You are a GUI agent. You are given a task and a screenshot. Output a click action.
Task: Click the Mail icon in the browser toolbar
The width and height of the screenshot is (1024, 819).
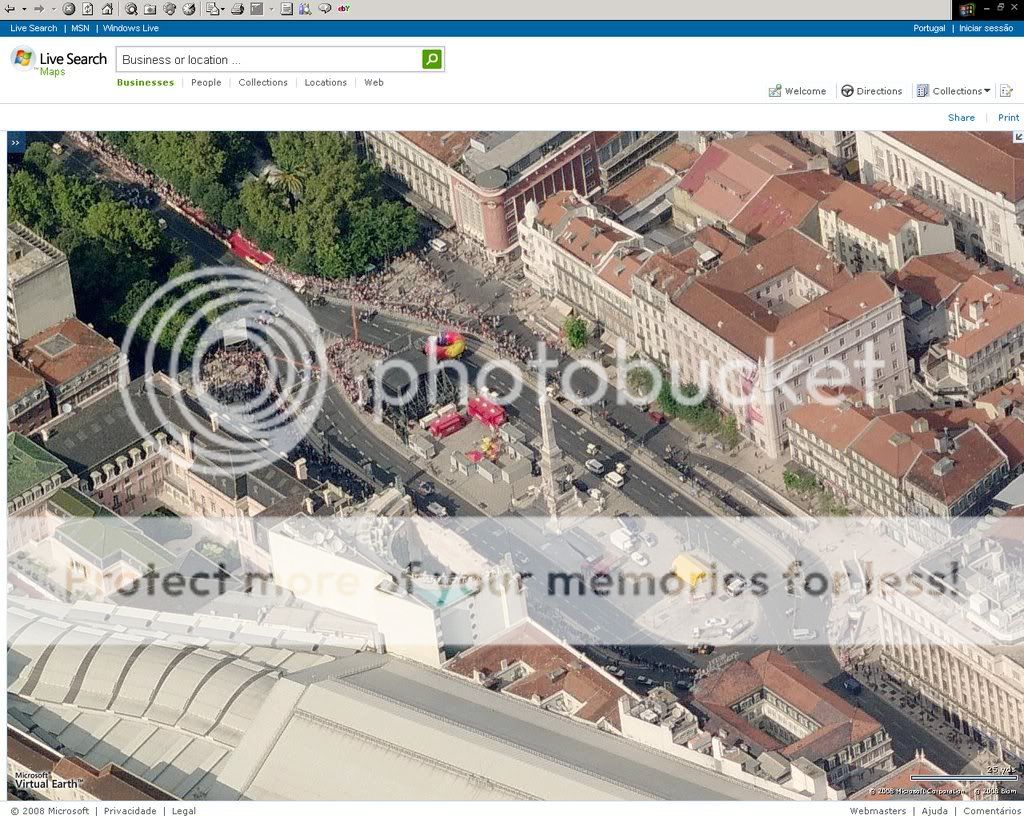pyautogui.click(x=213, y=9)
